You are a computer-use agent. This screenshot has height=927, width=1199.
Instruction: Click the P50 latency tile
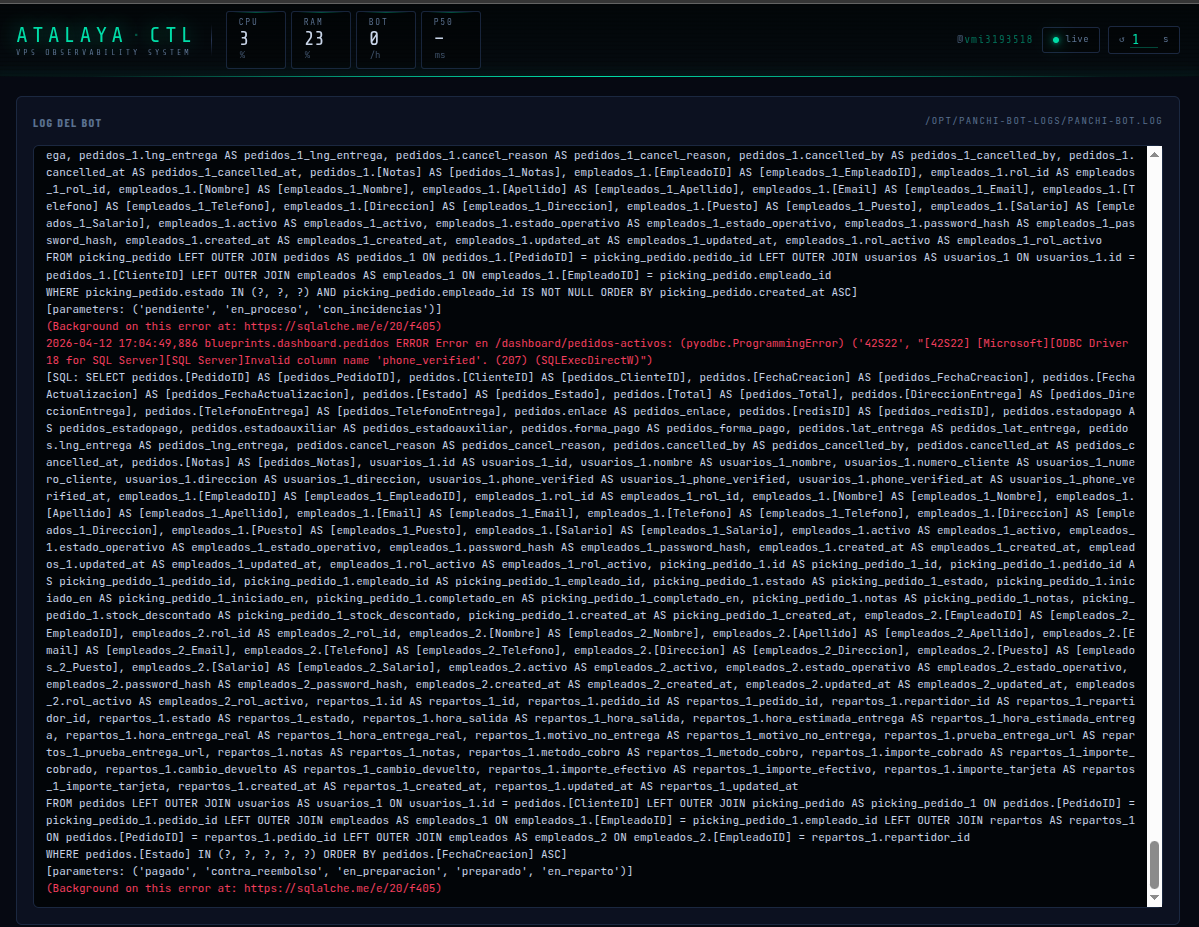[x=450, y=40]
